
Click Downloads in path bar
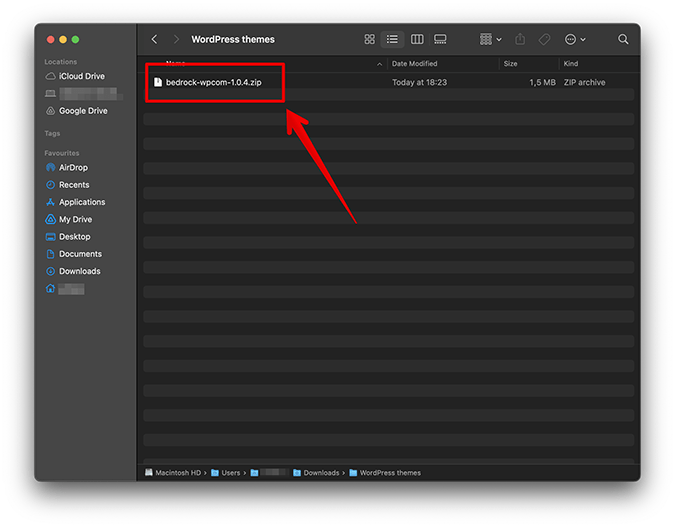click(316, 473)
